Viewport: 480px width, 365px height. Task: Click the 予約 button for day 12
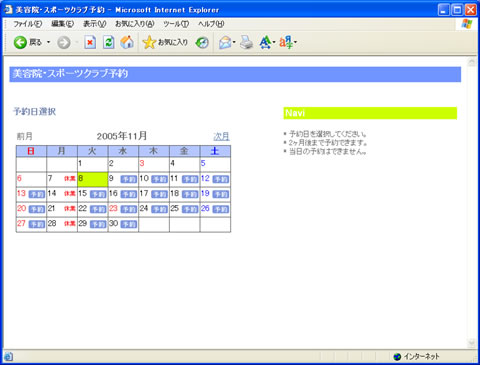221,179
